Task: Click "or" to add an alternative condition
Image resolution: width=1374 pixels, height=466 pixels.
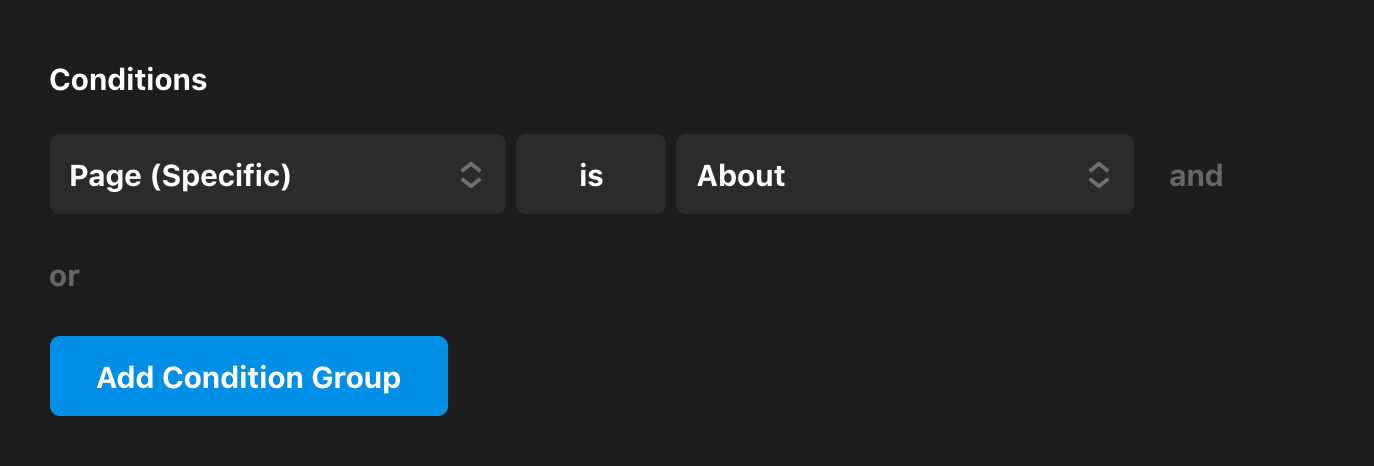Action: click(x=64, y=276)
